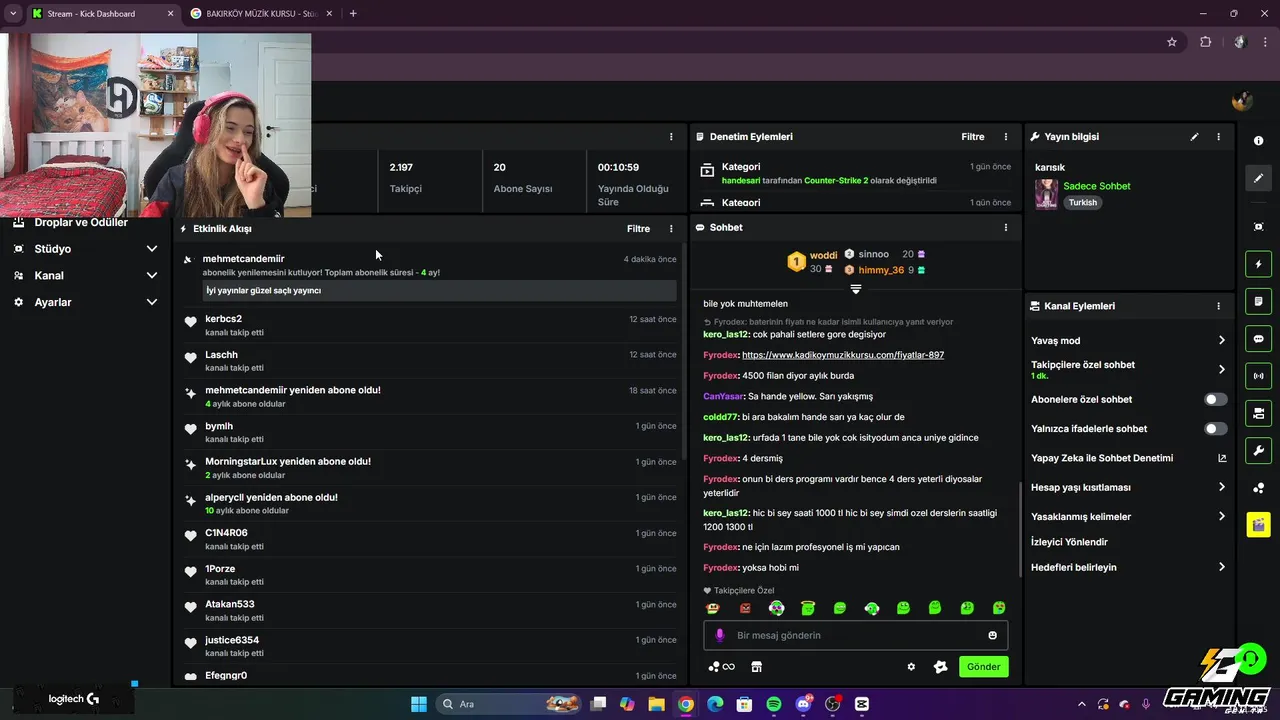Toggle Abonelere özel sohbet switch

[1215, 399]
